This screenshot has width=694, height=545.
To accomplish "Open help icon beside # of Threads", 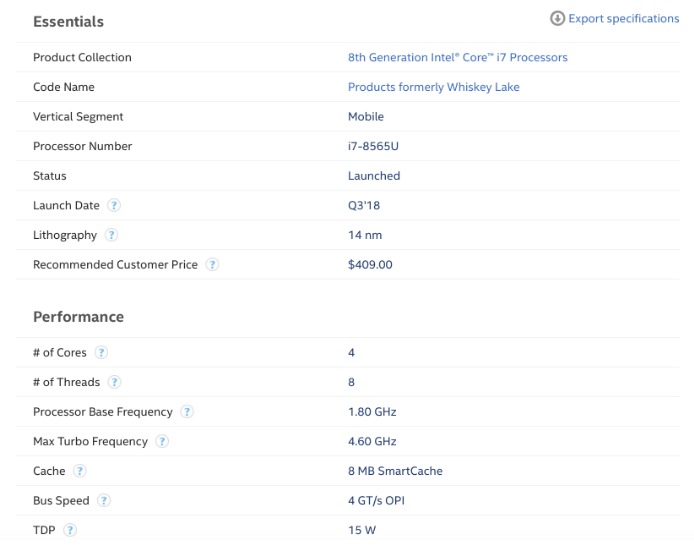I will click(114, 382).
